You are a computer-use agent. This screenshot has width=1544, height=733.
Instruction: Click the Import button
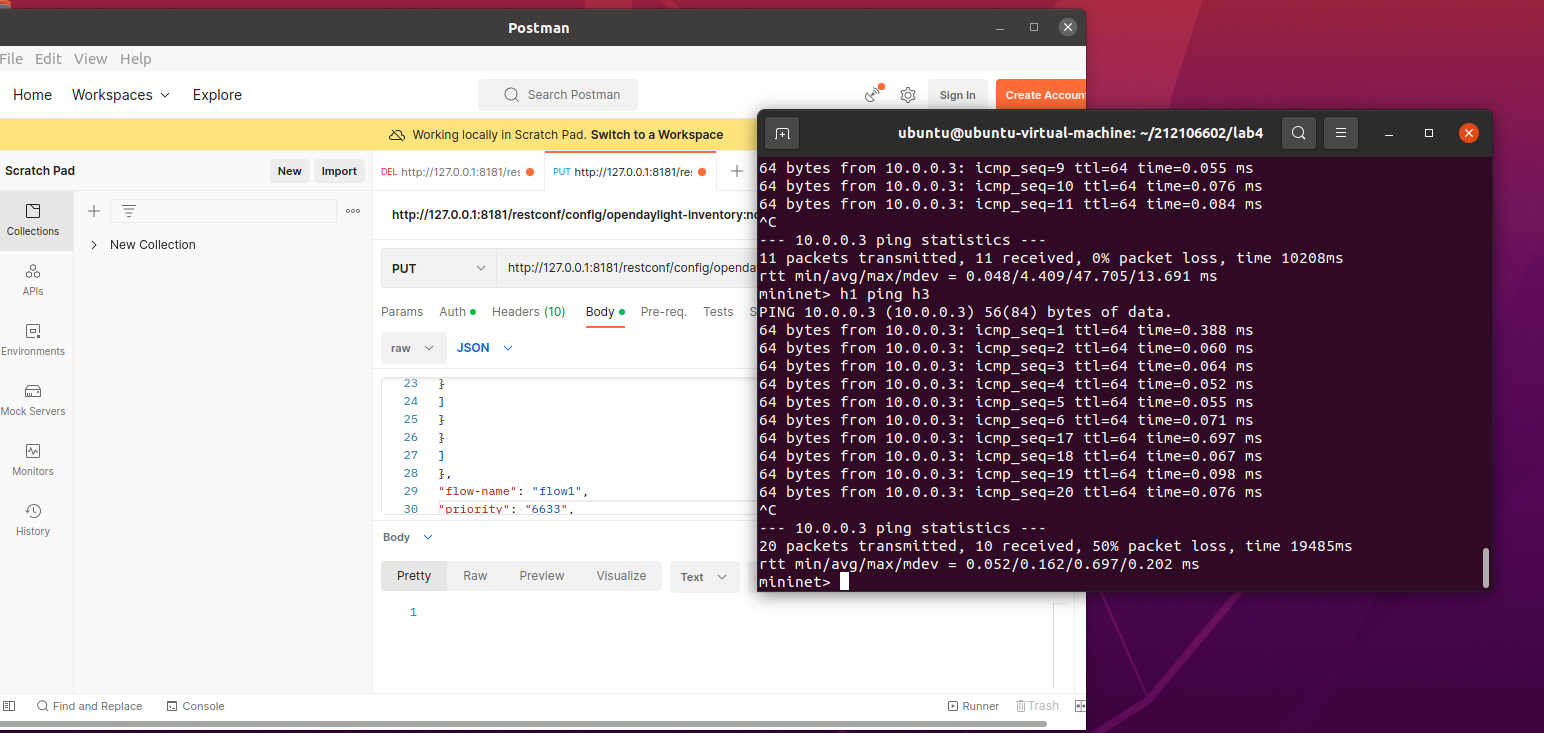click(339, 171)
